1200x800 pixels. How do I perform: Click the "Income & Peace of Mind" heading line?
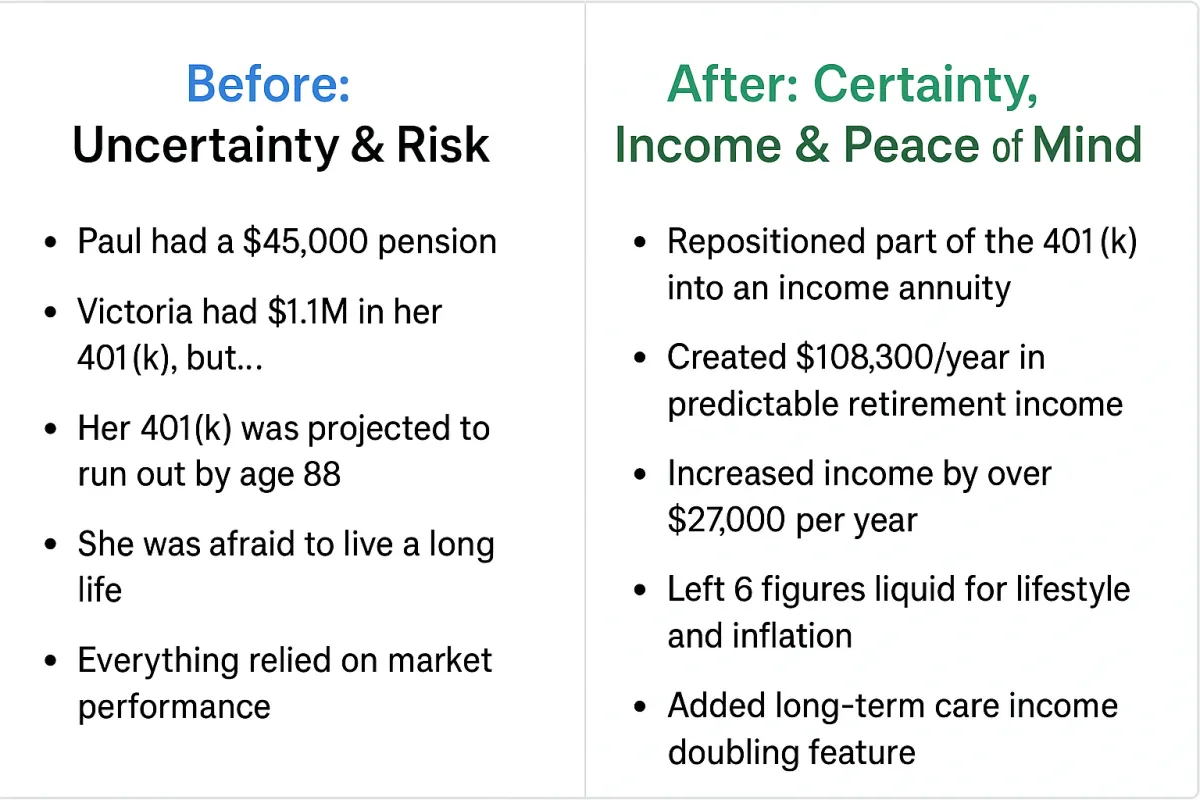(878, 145)
